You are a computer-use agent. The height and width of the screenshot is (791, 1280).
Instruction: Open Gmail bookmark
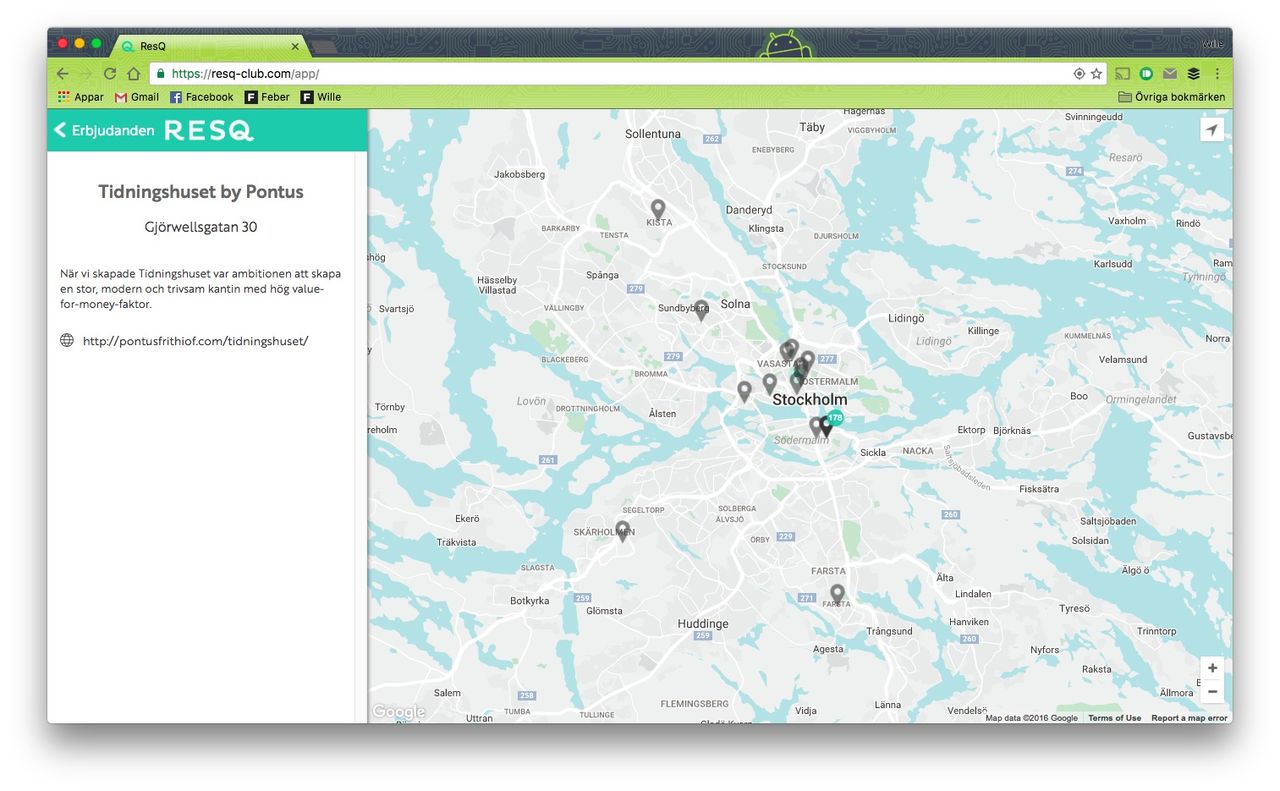point(137,97)
